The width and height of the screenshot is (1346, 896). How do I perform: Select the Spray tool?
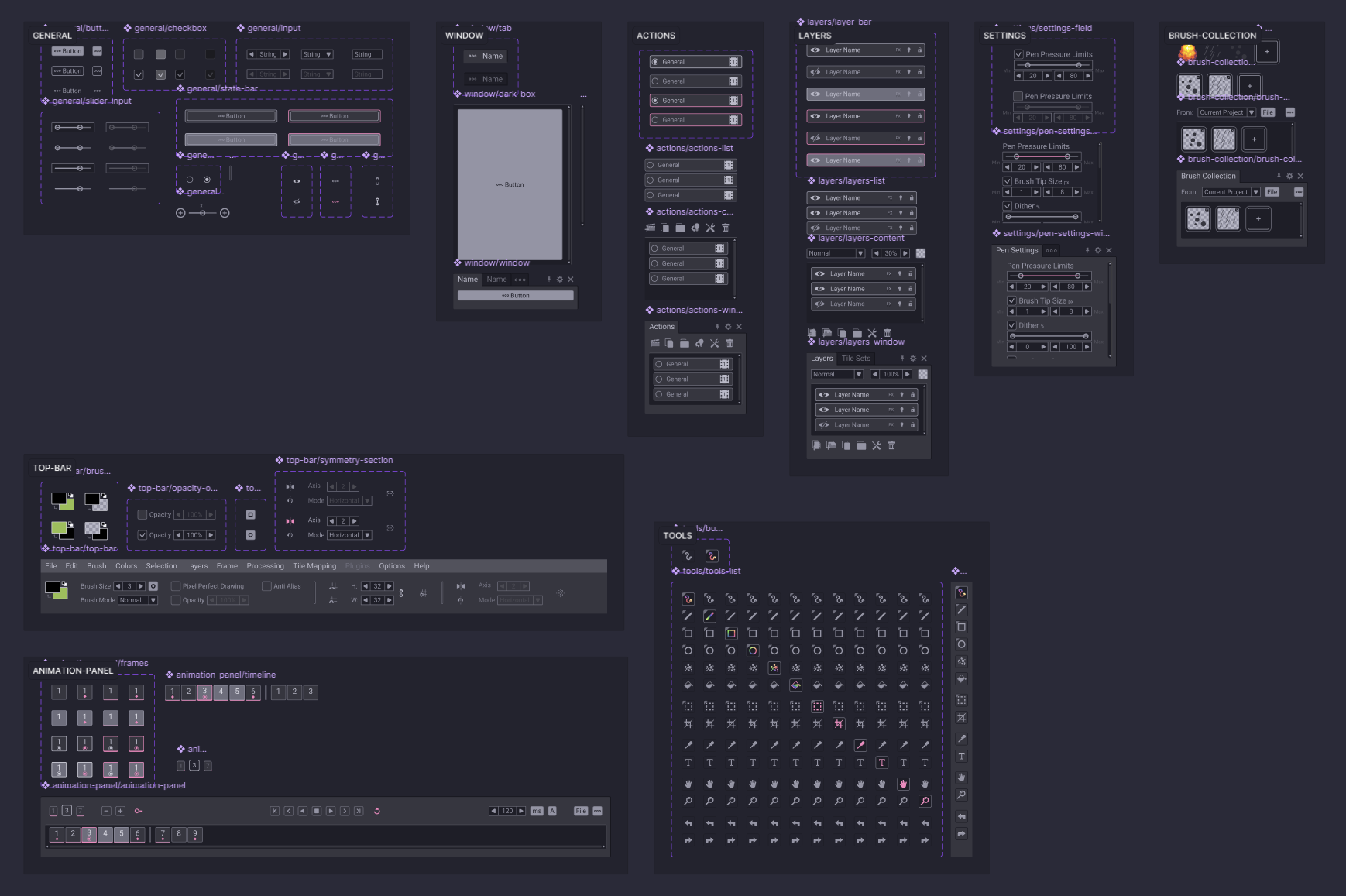[961, 661]
